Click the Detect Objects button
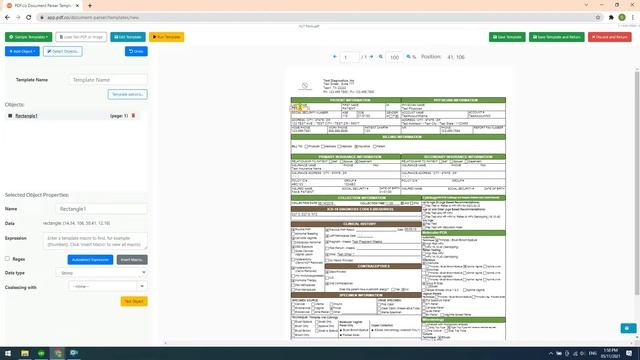 click(63, 51)
